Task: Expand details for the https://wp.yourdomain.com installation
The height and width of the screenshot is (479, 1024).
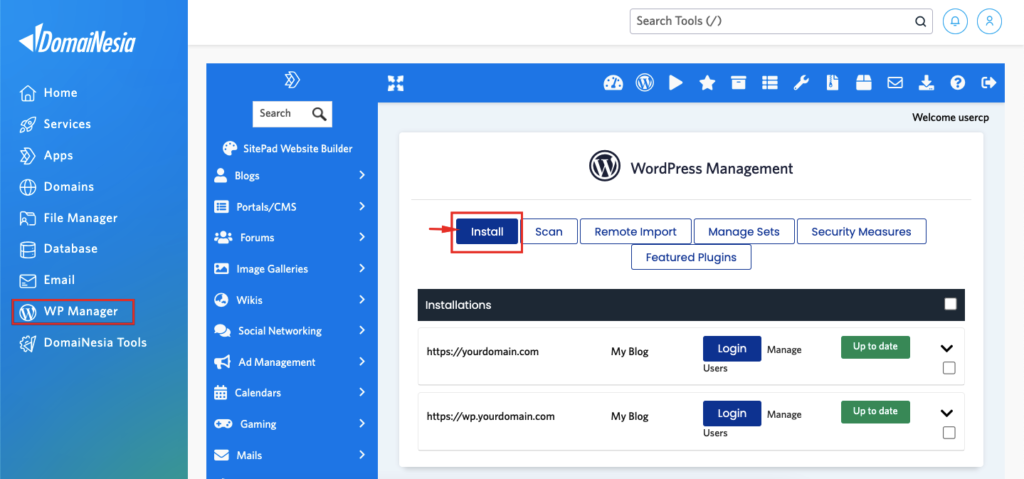Action: point(947,413)
